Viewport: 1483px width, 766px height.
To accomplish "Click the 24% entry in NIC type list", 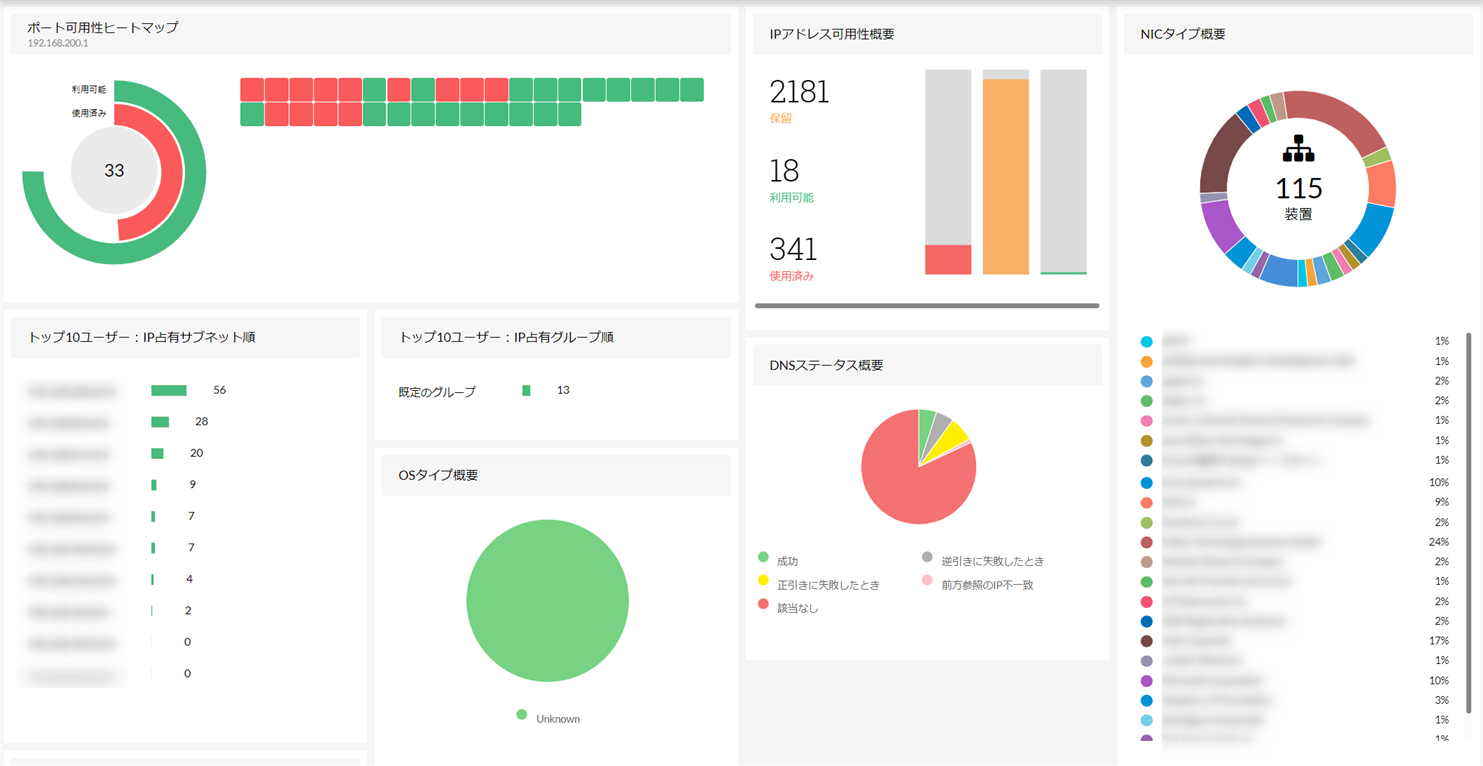I will [x=1294, y=541].
